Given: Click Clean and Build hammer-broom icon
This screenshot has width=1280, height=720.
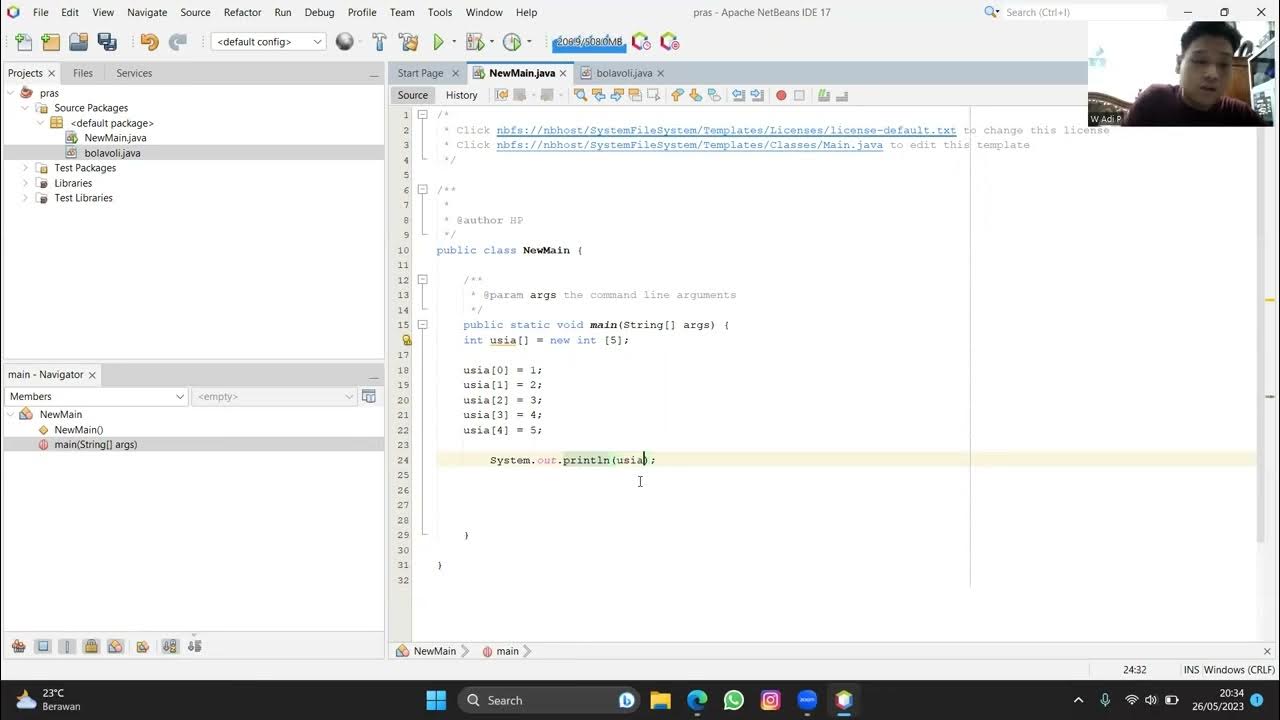Looking at the screenshot, I should tap(408, 42).
